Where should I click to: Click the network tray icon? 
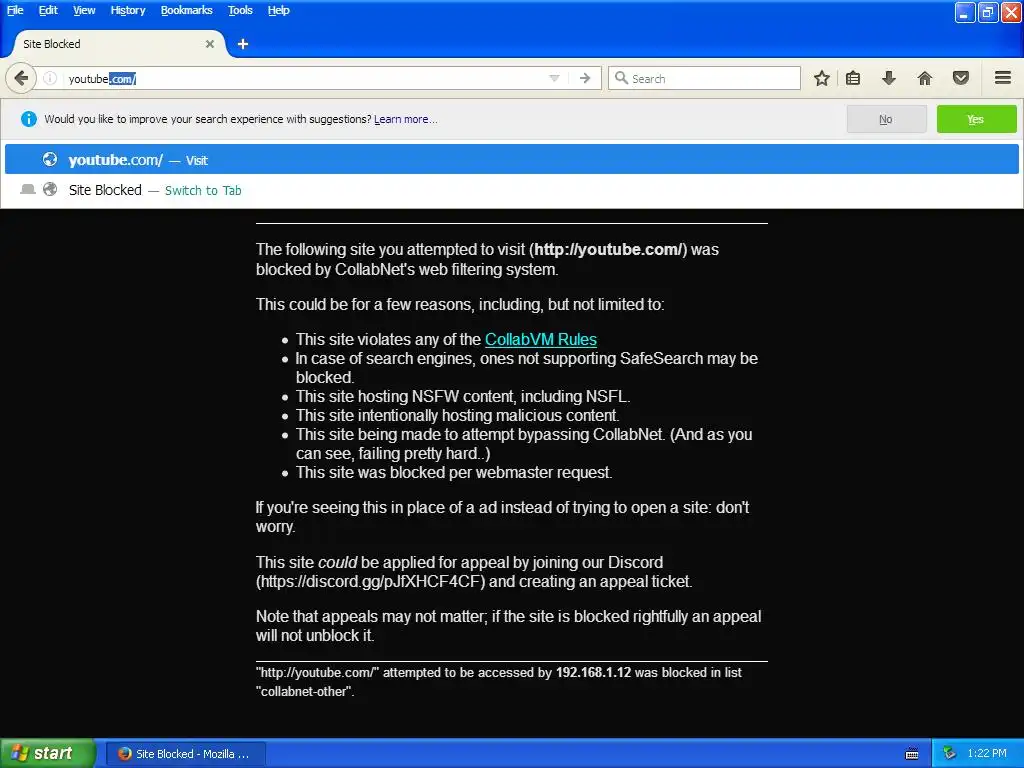949,754
